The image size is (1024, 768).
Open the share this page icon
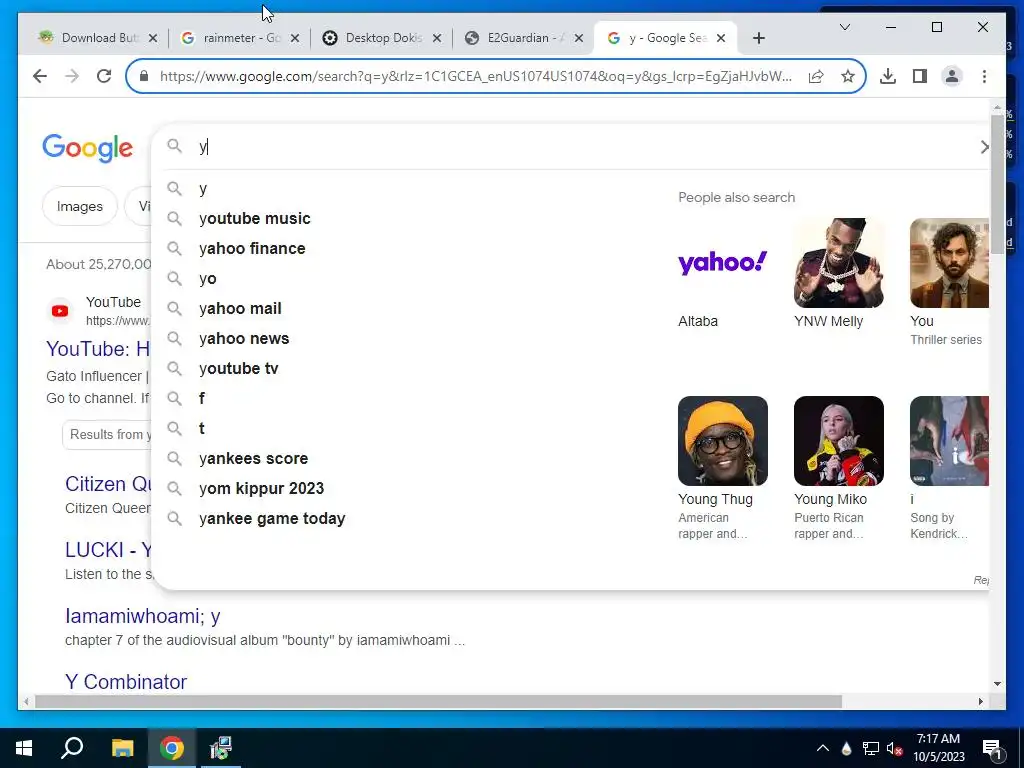(816, 76)
